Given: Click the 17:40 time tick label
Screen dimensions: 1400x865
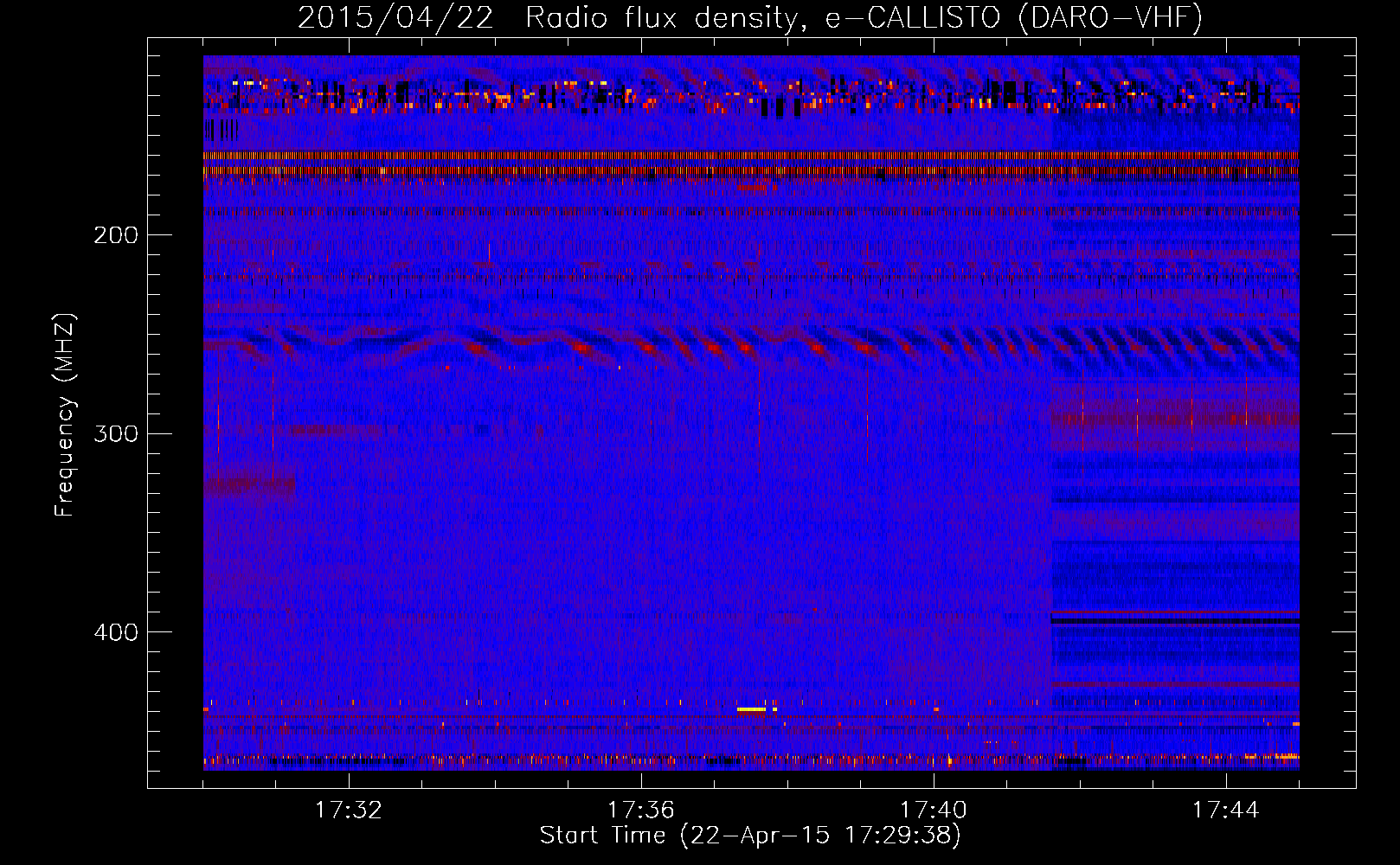Looking at the screenshot, I should point(934,811).
